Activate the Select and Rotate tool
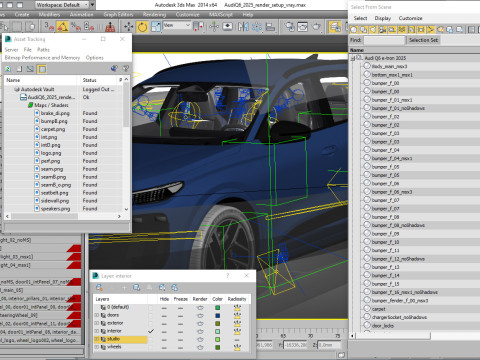This screenshot has height=360, width=480. click(x=142, y=27)
